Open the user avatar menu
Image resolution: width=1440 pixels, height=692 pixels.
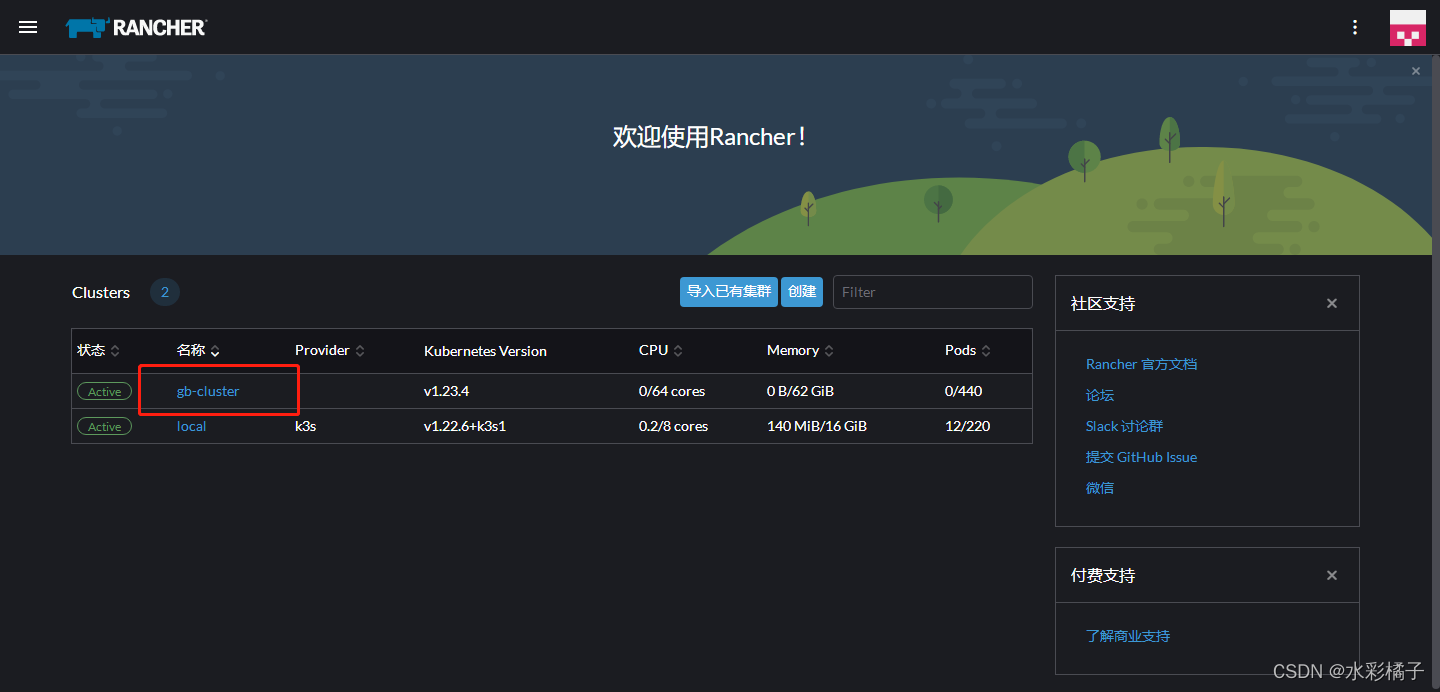(1408, 28)
